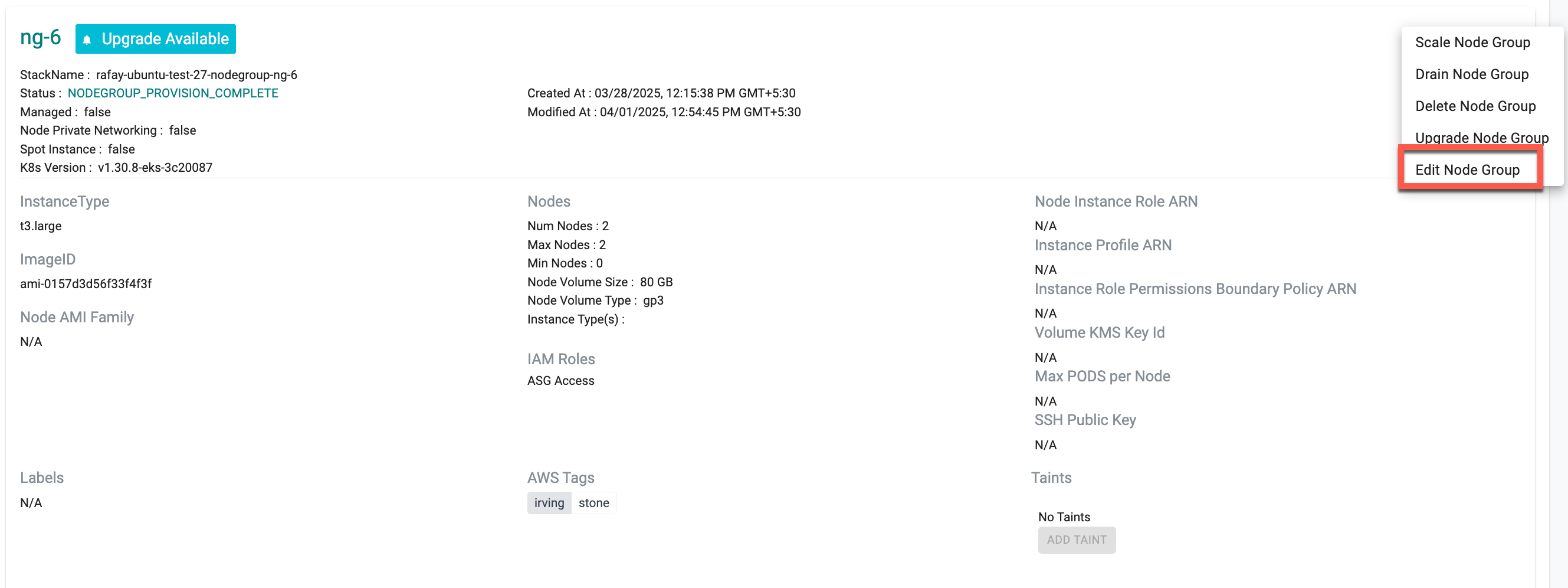The image size is (1568, 588).
Task: Click the SSH Public Key heading
Action: [x=1085, y=420]
